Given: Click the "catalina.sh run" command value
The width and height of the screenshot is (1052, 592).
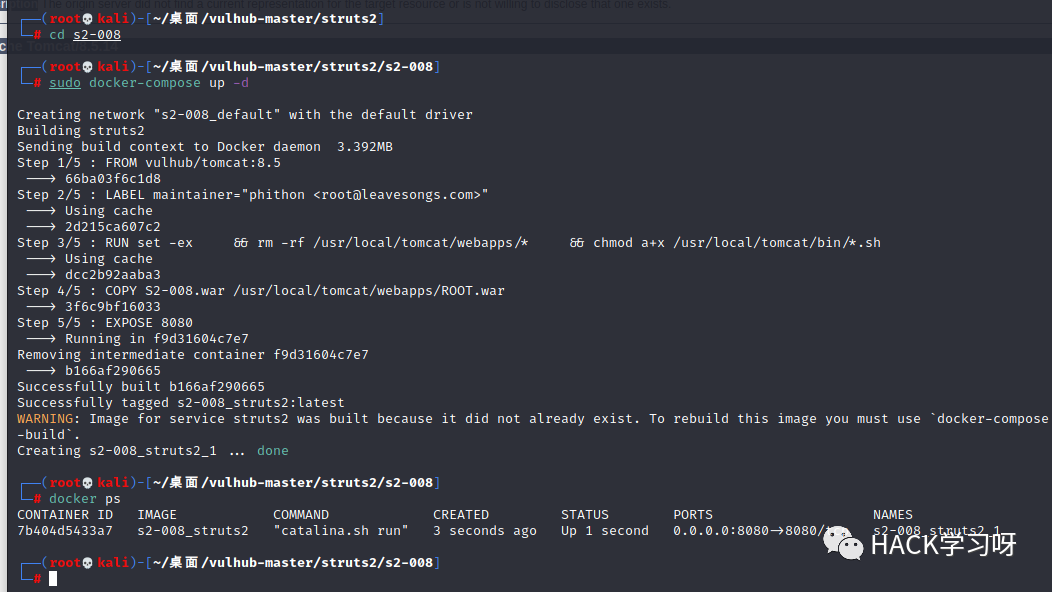Looking at the screenshot, I should (341, 531).
